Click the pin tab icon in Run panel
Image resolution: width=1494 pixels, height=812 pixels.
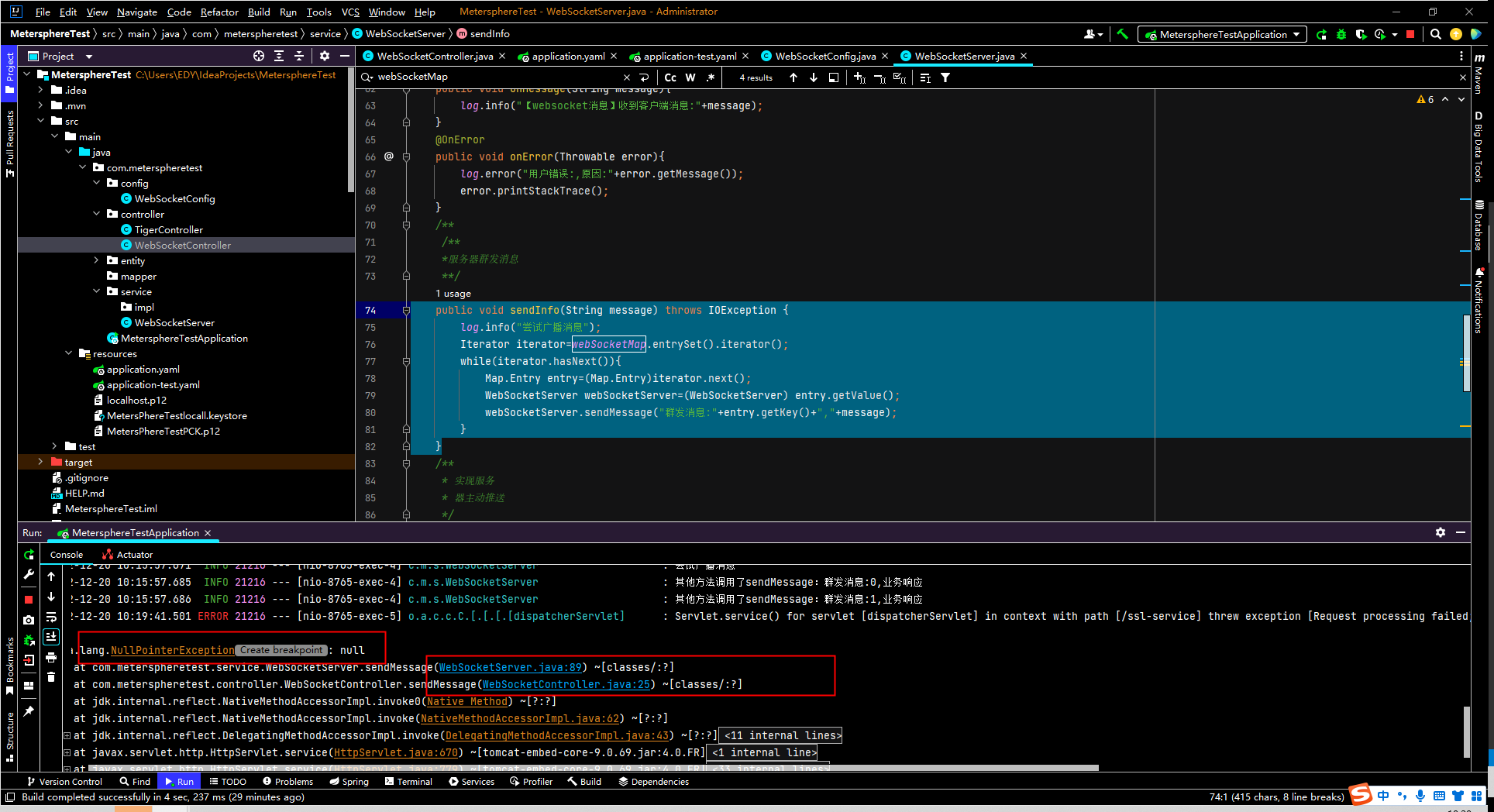coord(29,711)
